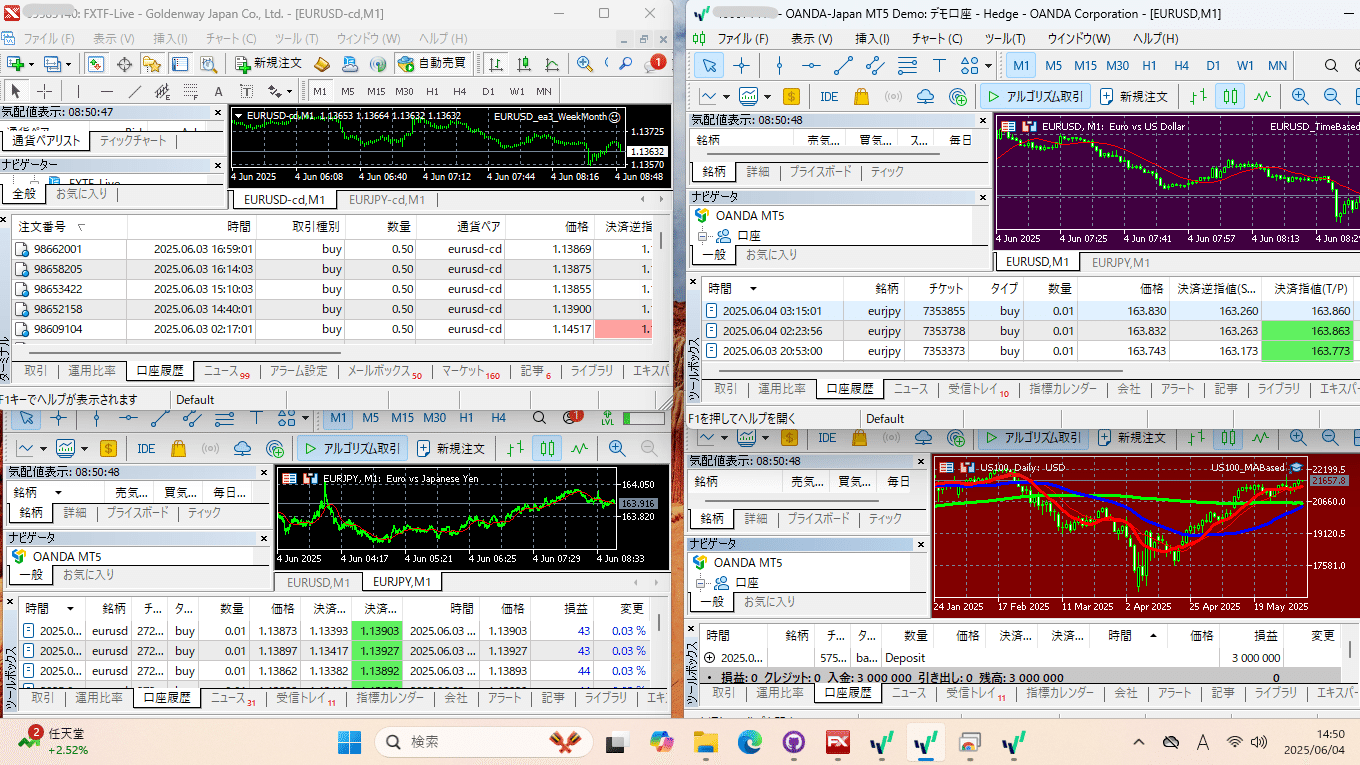Open ティックチャート tab in FXTF window
Screen dimensions: 1360x765
coord(133,141)
